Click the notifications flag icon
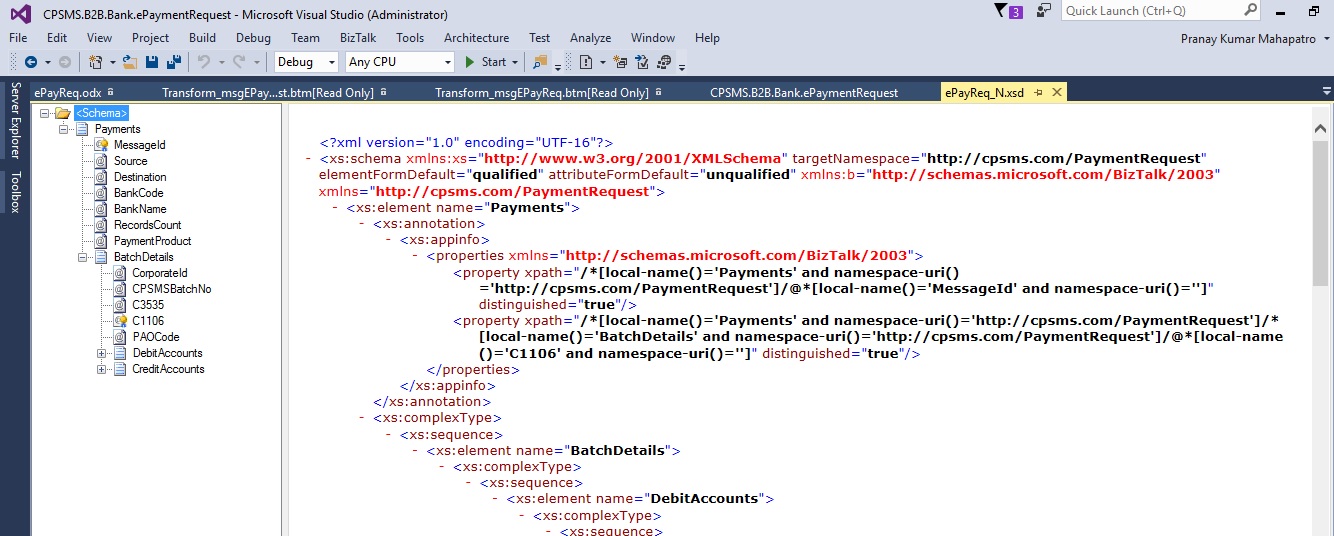1334x536 pixels. (1001, 11)
